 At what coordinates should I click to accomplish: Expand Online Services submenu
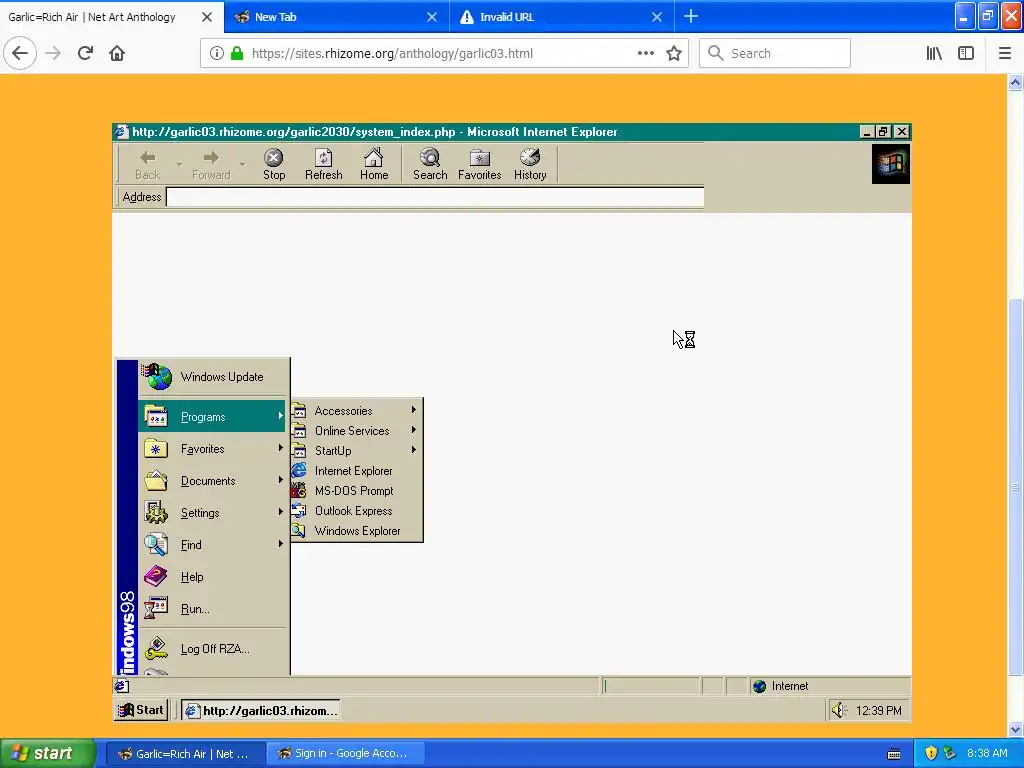click(x=356, y=431)
